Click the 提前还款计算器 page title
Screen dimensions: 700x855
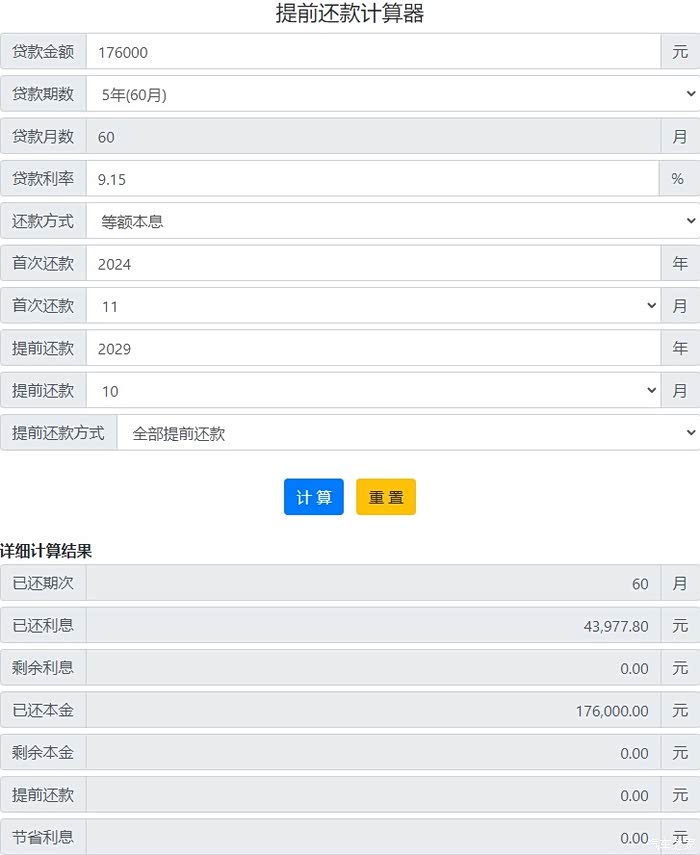coord(350,14)
